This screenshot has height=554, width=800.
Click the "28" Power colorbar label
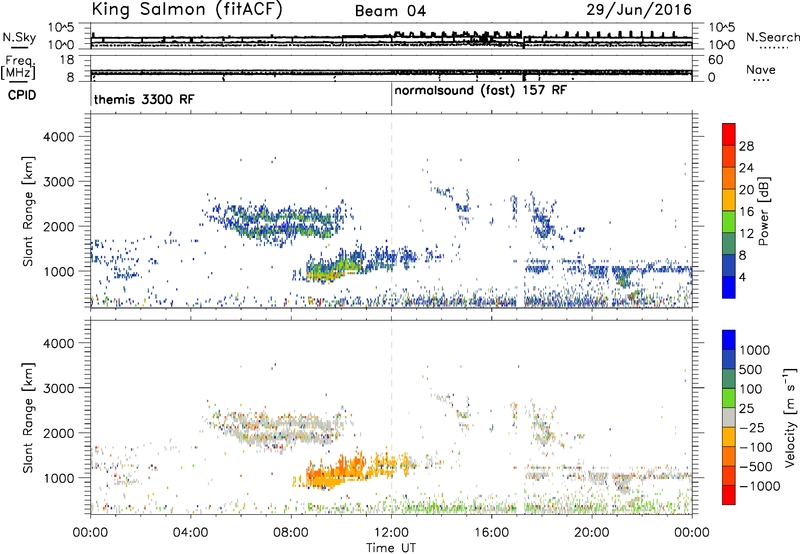coord(746,146)
